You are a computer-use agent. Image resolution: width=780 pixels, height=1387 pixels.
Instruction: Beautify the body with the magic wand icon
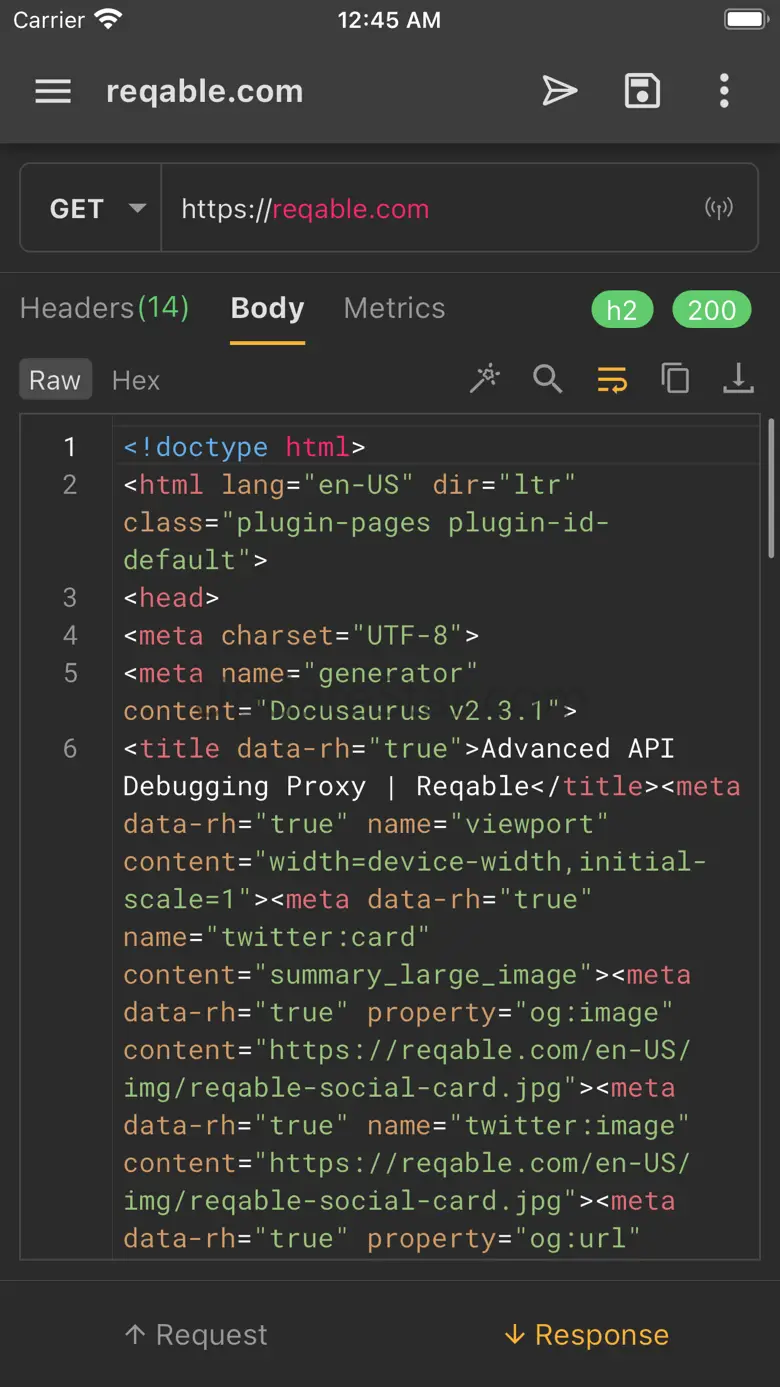pyautogui.click(x=485, y=380)
